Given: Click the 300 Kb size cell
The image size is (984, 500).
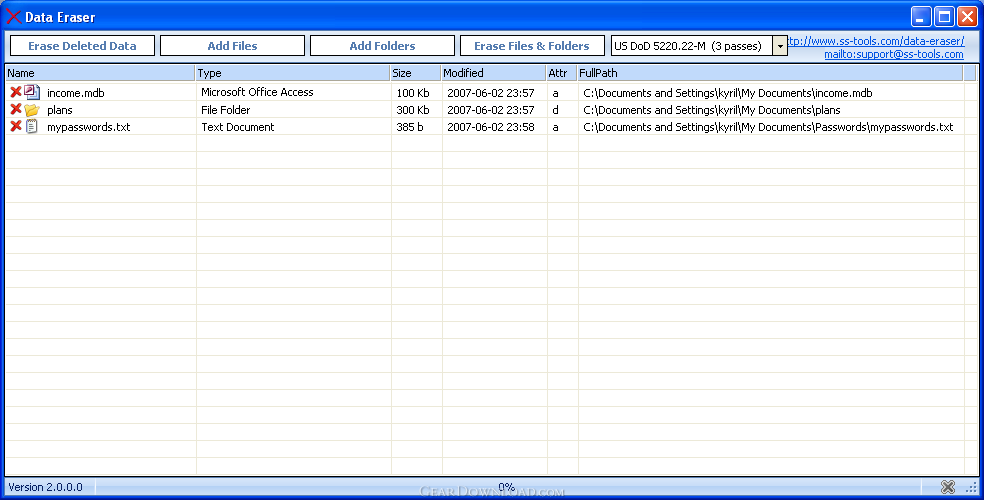Looking at the screenshot, I should tap(413, 110).
